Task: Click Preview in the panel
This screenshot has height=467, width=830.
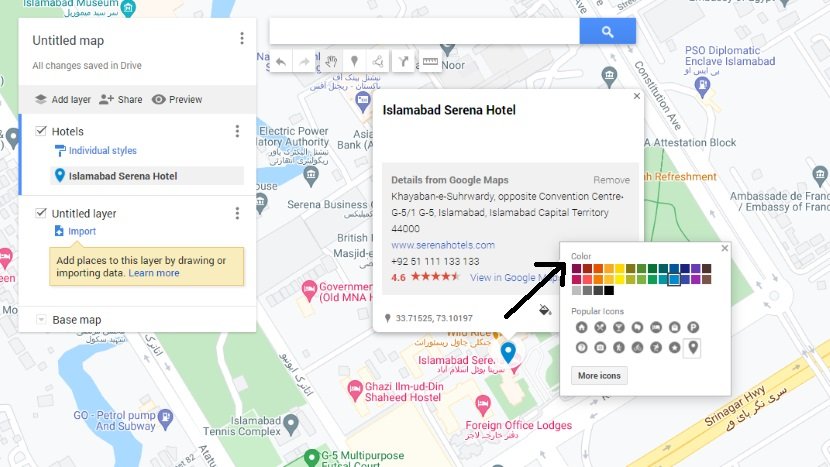Action: tap(177, 100)
